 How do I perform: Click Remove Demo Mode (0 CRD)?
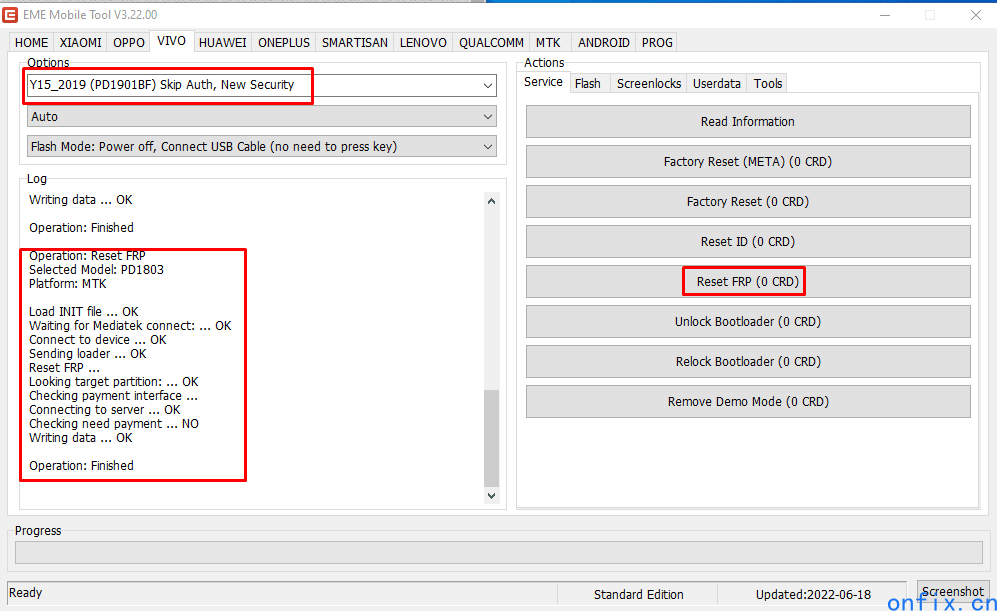point(748,402)
